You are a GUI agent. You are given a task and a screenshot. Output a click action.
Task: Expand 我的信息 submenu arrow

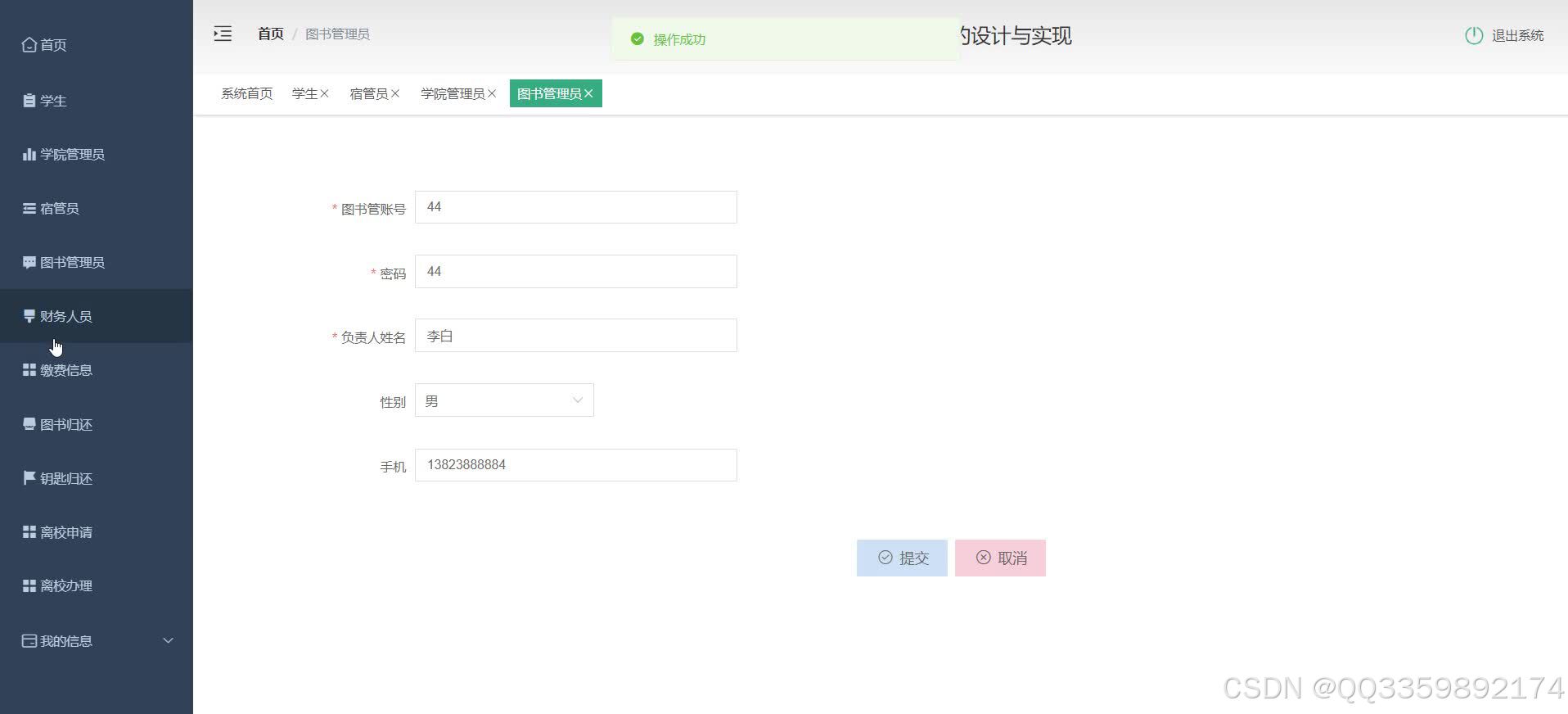coord(169,640)
